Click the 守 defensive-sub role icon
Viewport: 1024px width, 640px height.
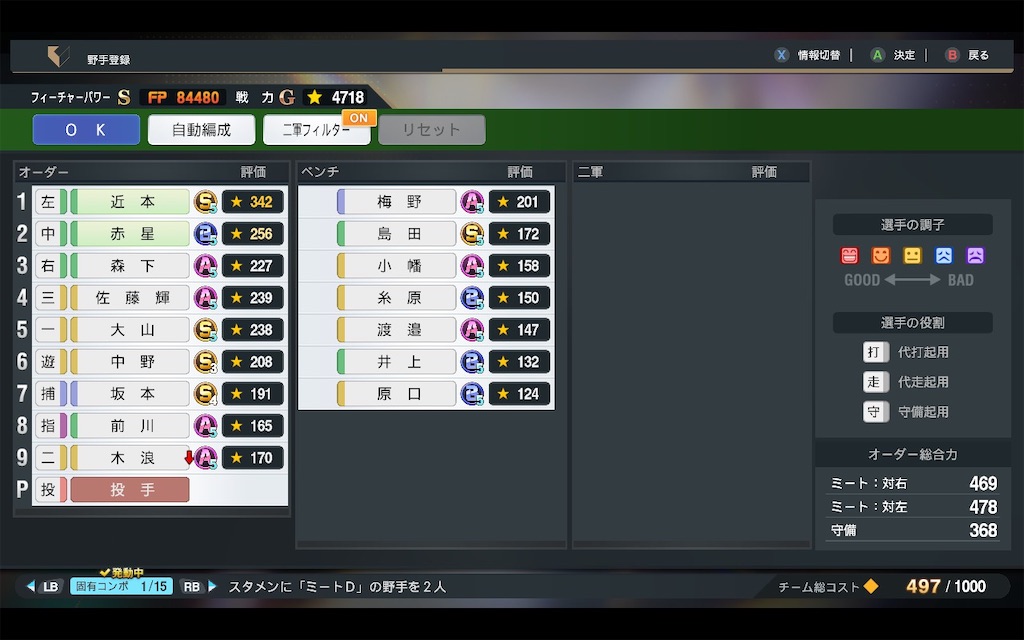(x=874, y=412)
